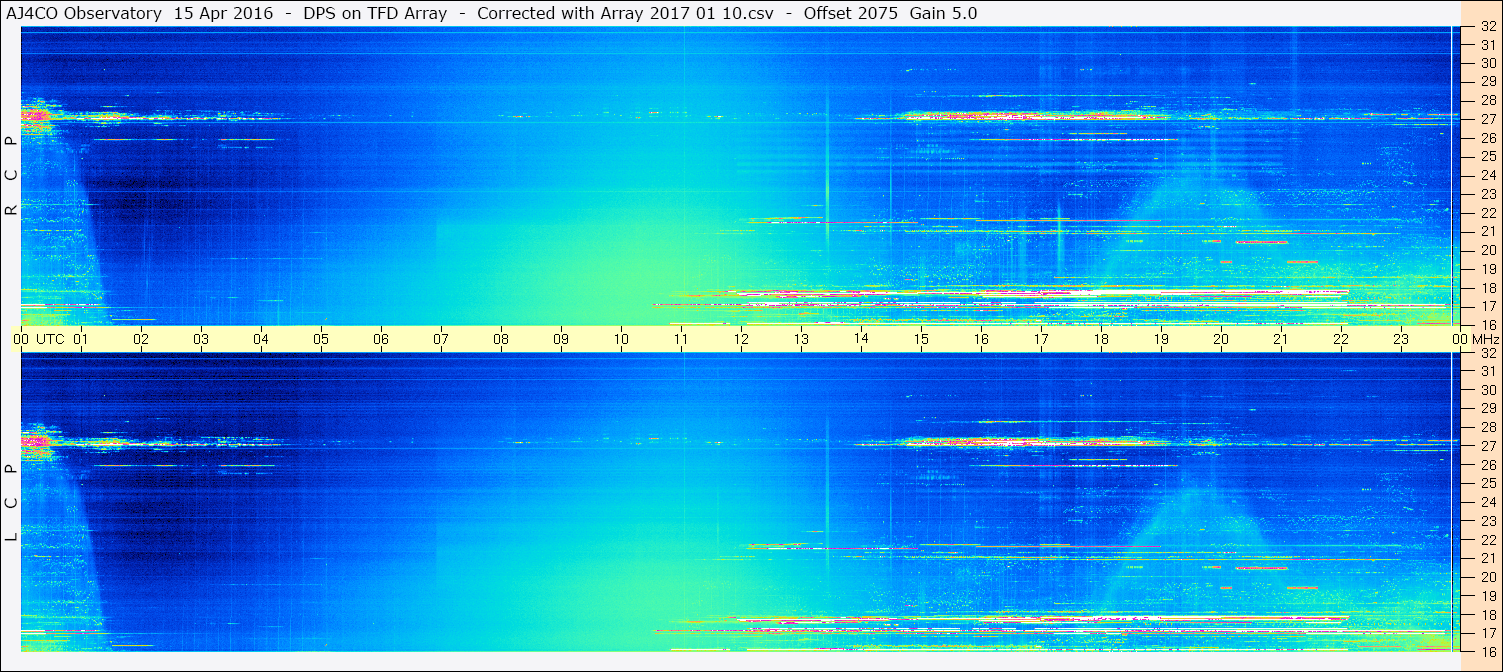1503x672 pixels.
Task: Select the 01 hour mark on time axis
Action: click(x=81, y=339)
